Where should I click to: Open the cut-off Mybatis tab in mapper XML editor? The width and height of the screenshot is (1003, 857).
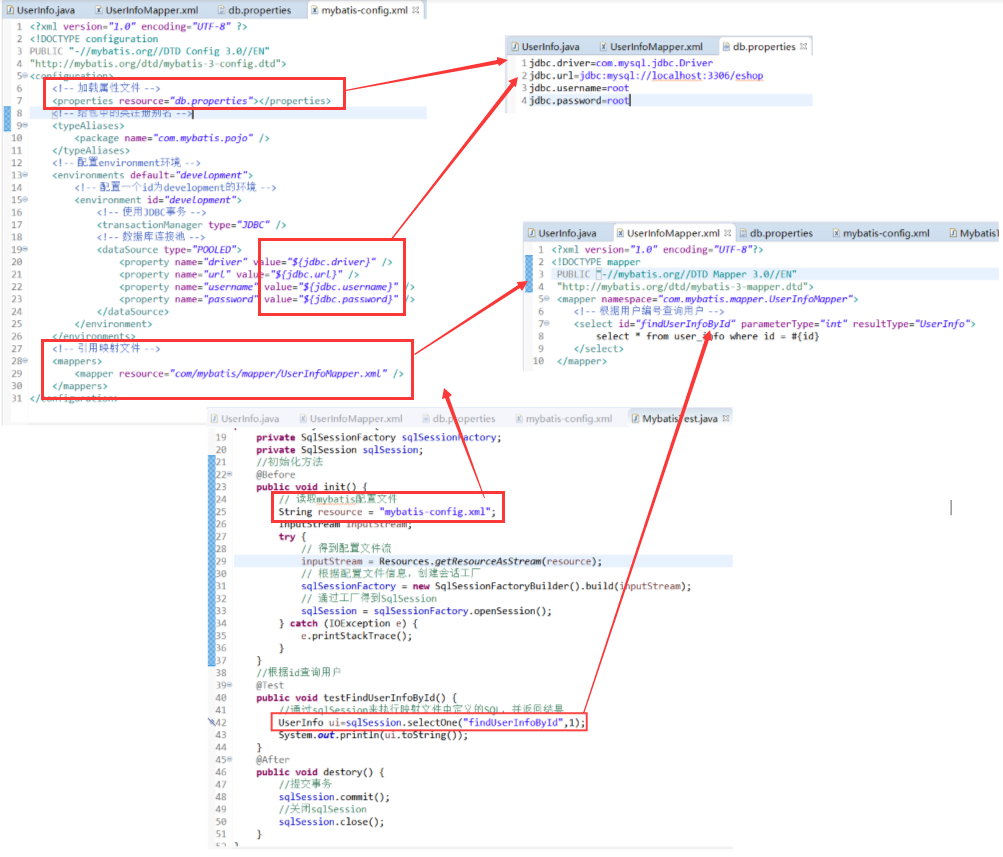[974, 233]
